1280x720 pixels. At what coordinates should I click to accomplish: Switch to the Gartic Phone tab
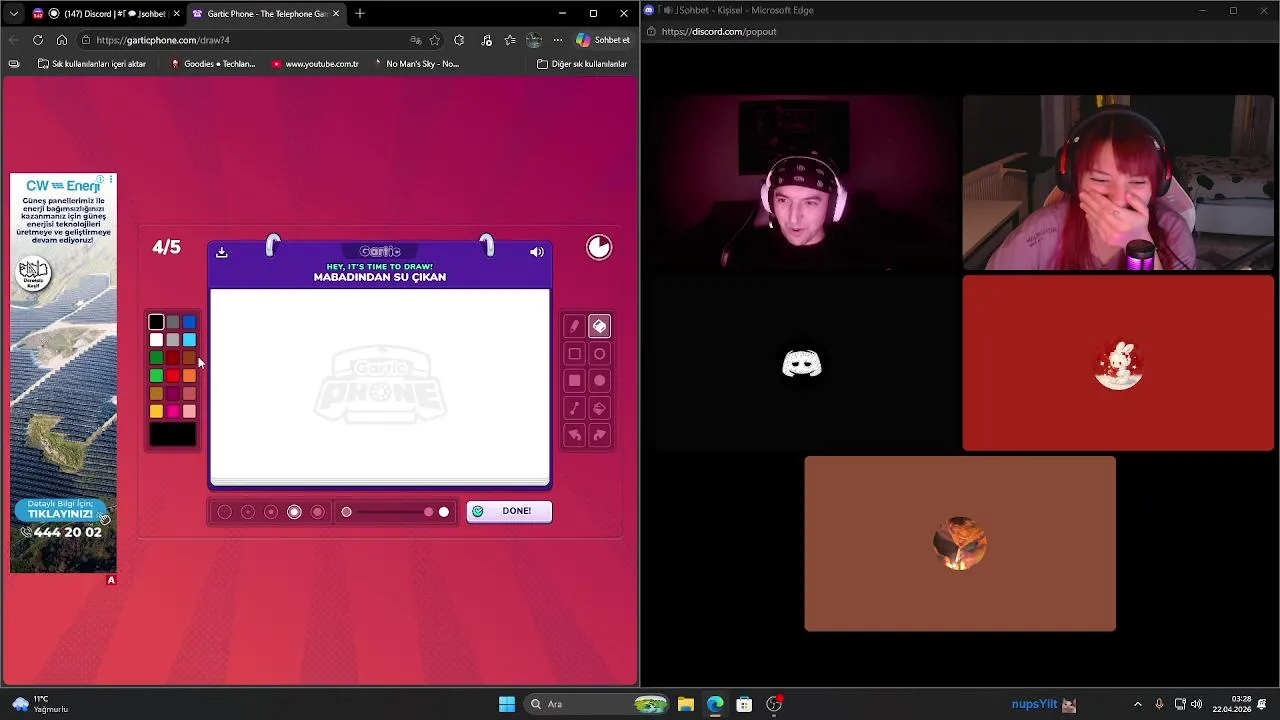tap(265, 14)
